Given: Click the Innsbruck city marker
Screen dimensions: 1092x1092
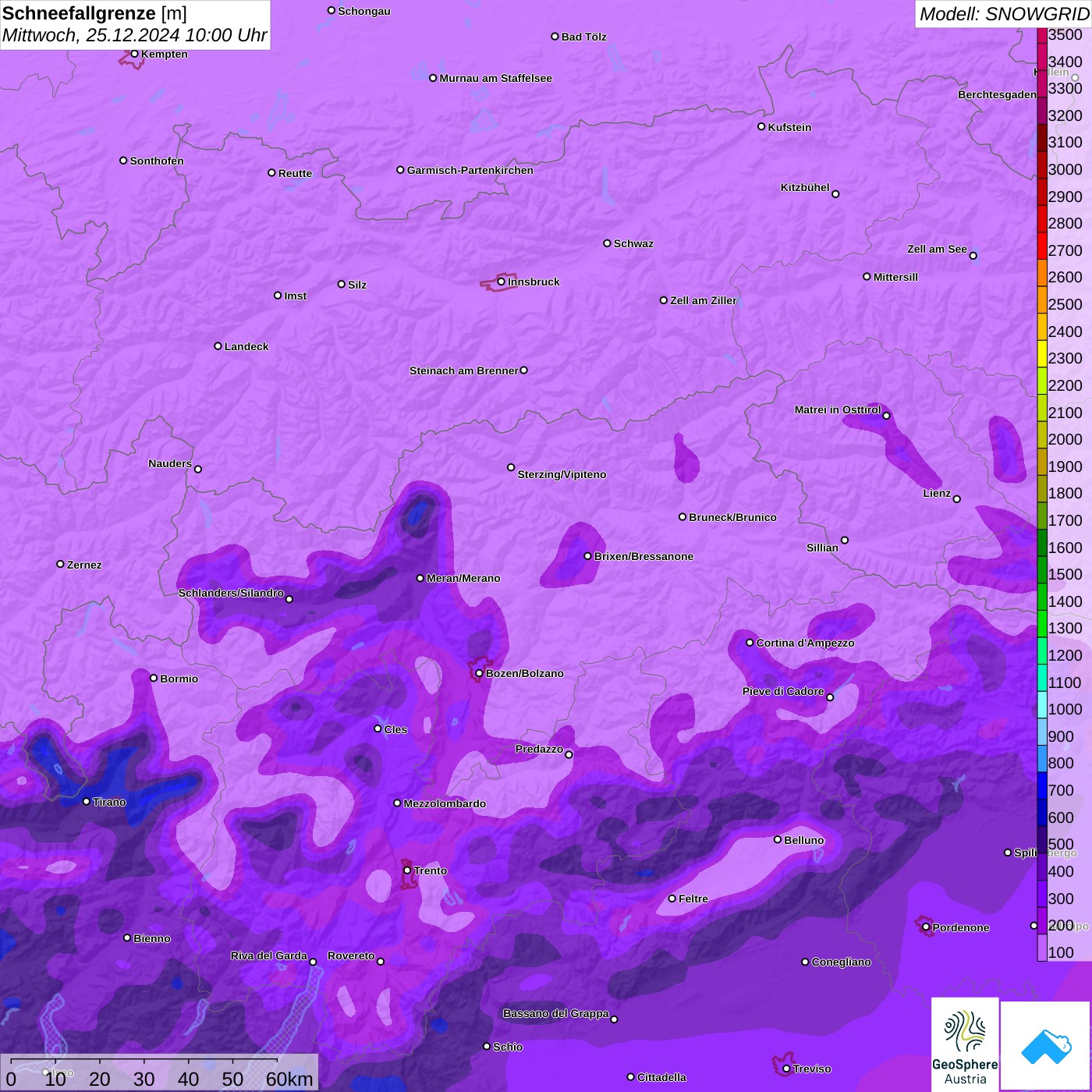Looking at the screenshot, I should 501,282.
